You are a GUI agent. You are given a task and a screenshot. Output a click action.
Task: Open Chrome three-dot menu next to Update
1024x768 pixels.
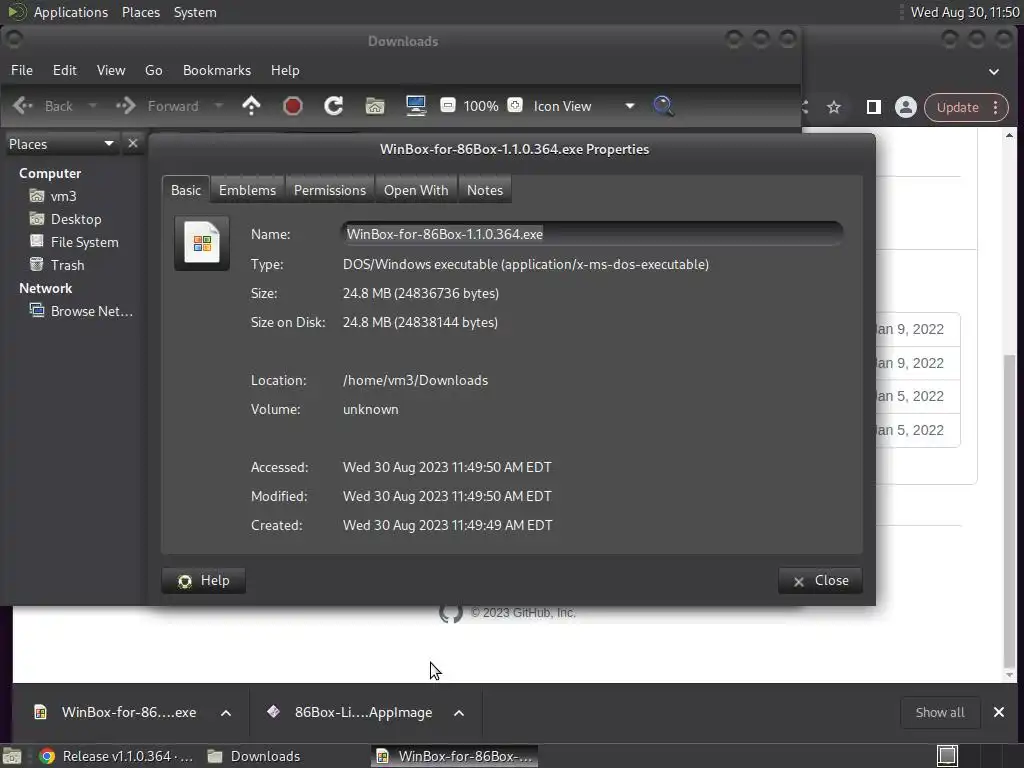point(996,107)
